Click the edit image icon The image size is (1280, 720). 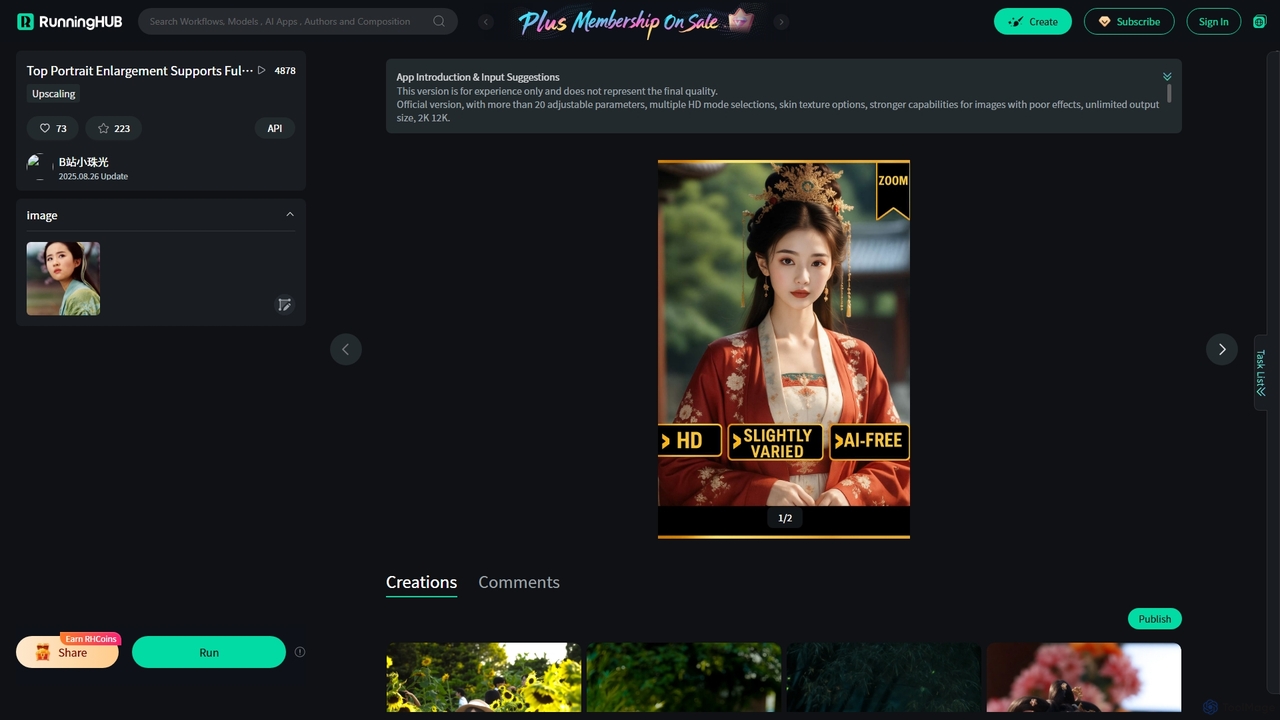[x=285, y=305]
